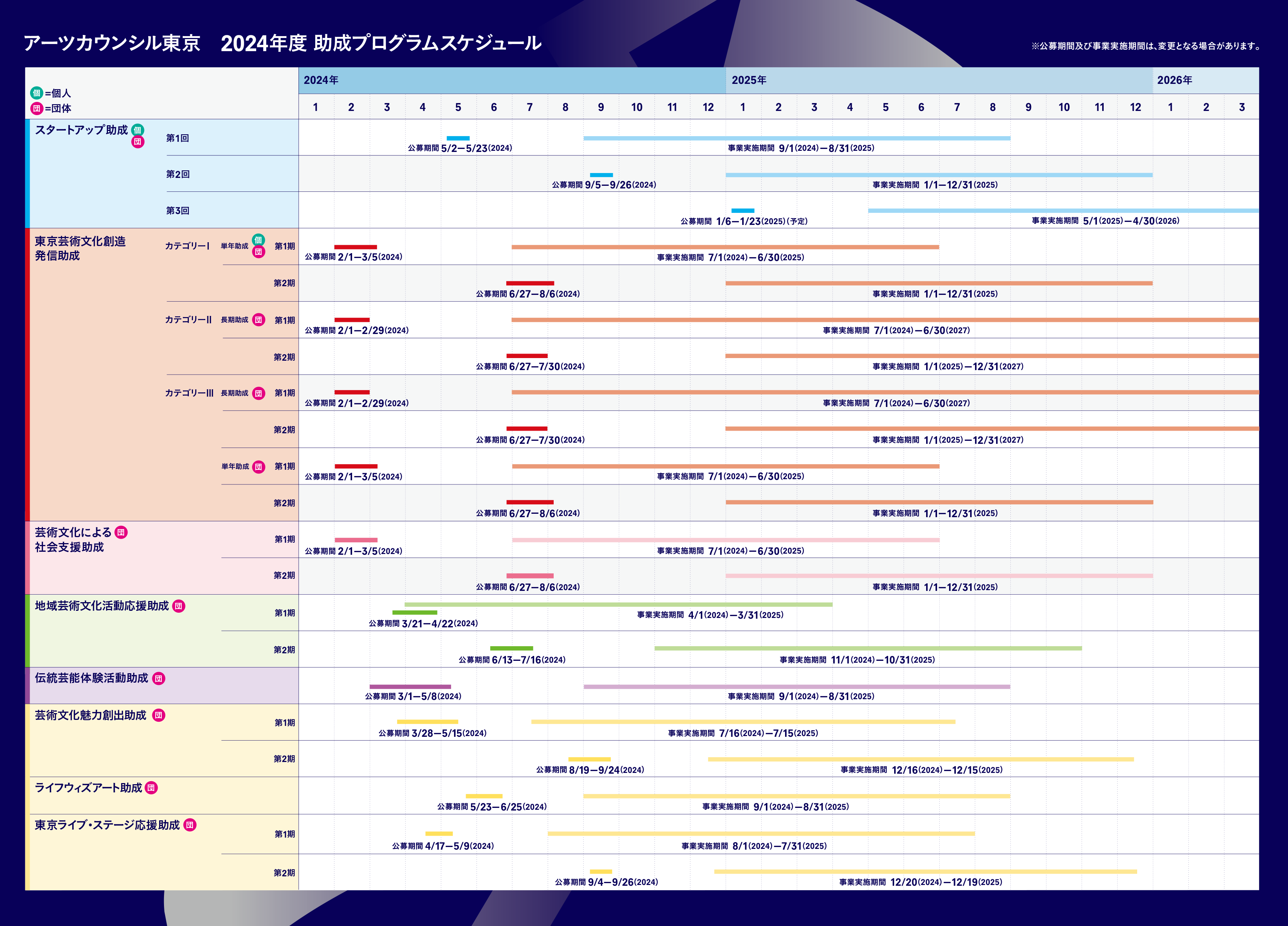Click the text 事業実施期間 5/1(2025)–4/30(2026)
Image resolution: width=1288 pixels, height=926 pixels.
click(1105, 221)
